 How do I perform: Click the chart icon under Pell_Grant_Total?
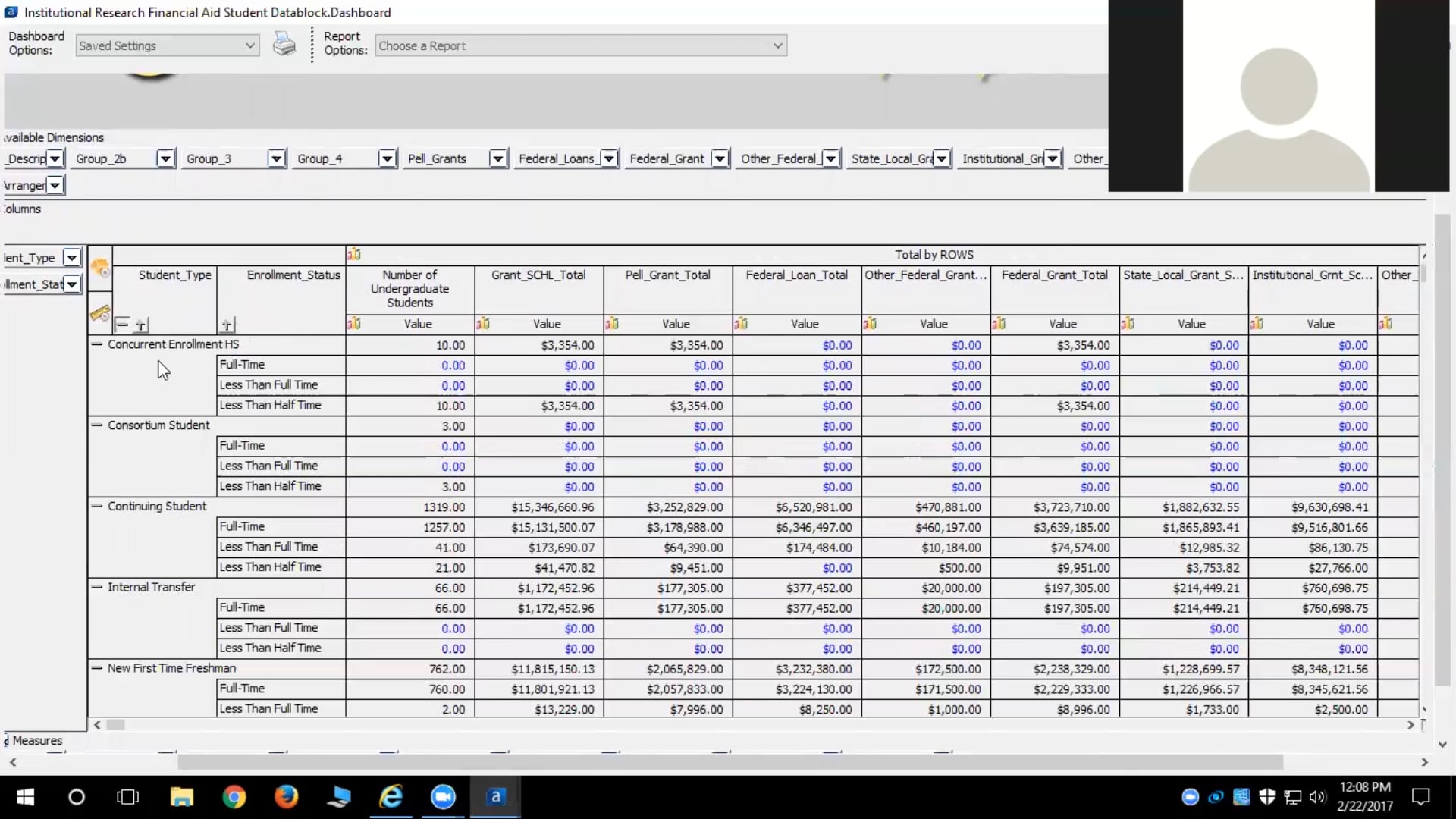[x=612, y=324]
